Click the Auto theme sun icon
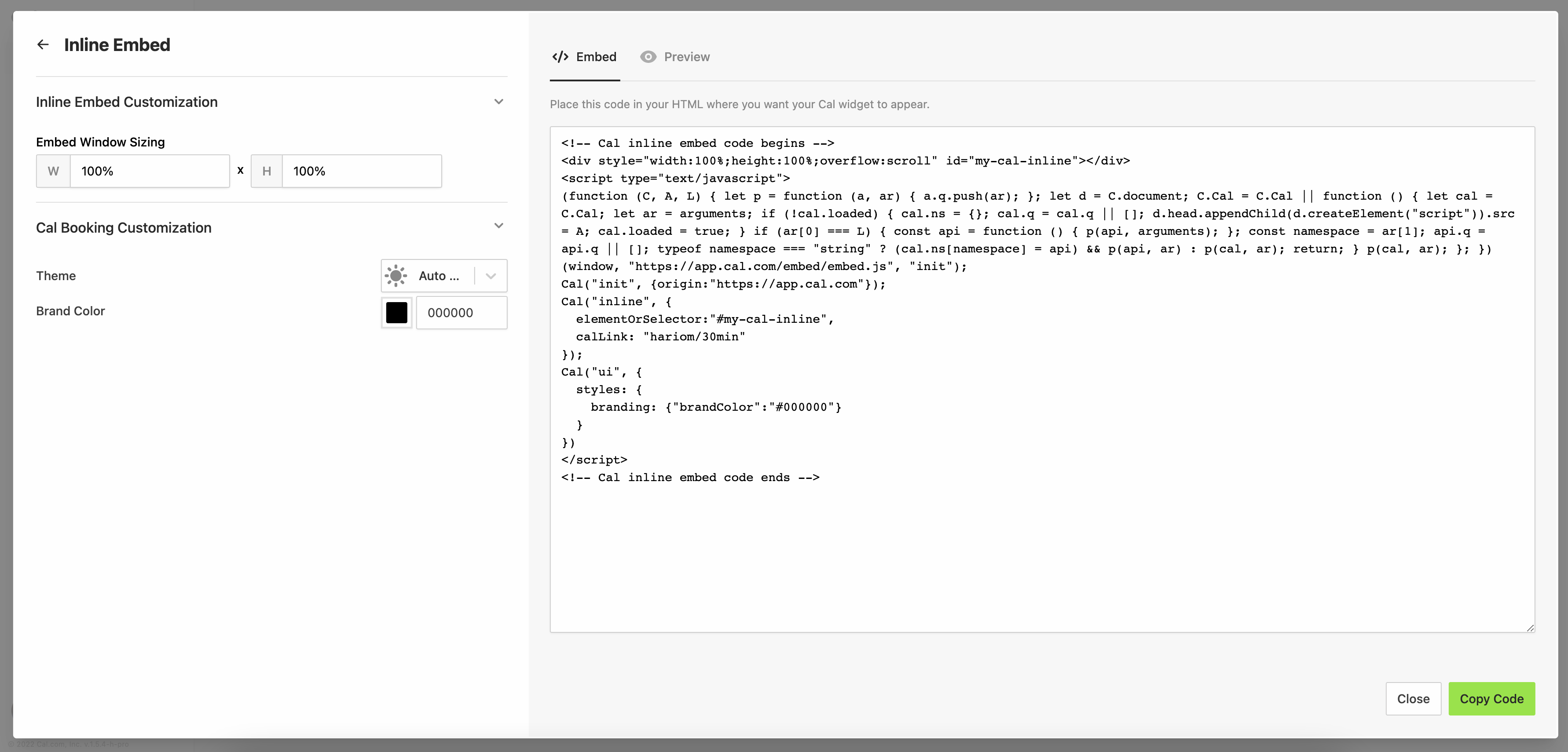The height and width of the screenshot is (752, 1568). coord(396,275)
